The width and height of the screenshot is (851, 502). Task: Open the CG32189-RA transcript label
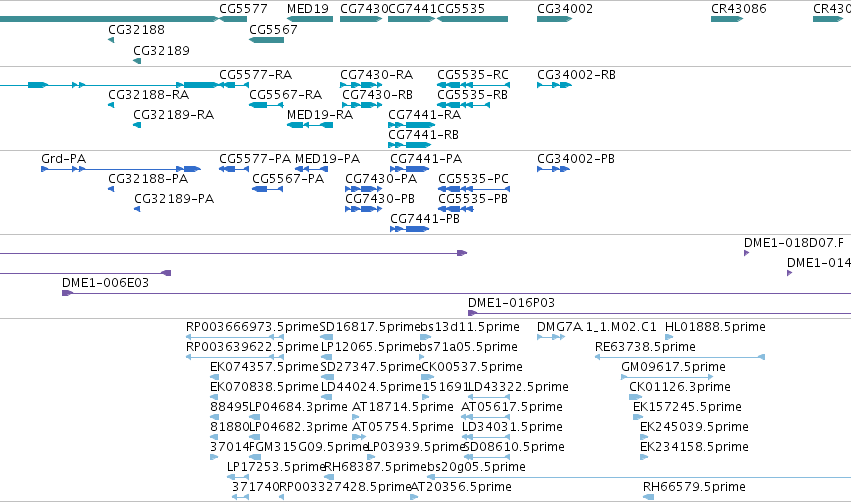[x=174, y=115]
